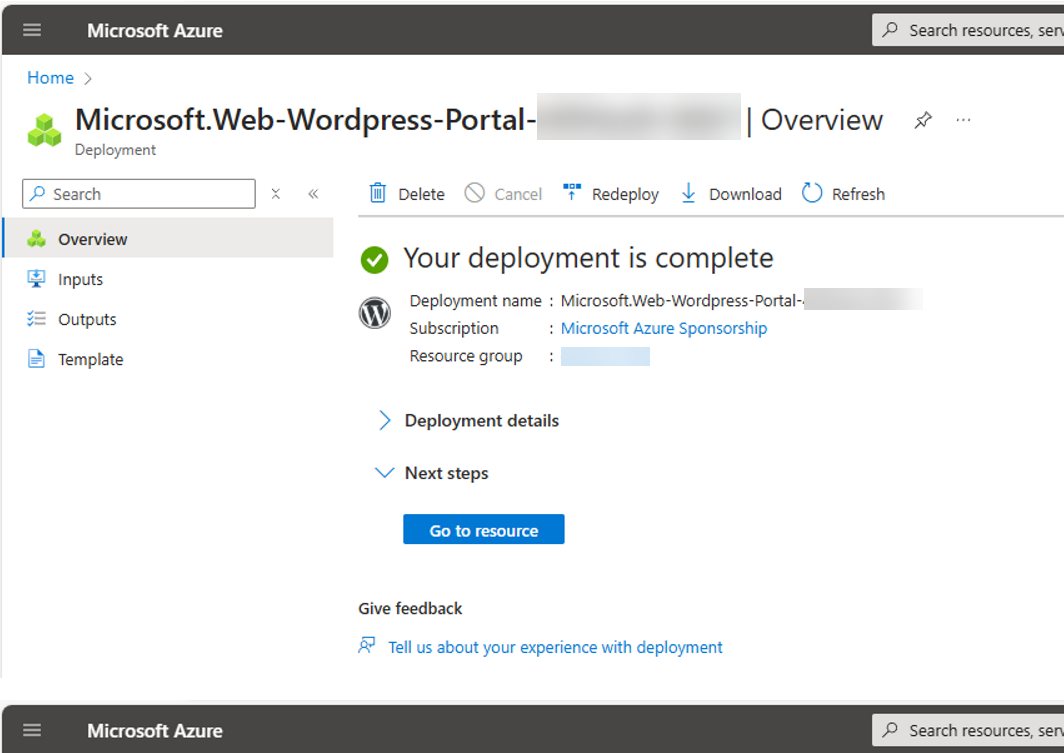Redeploy the WordPress deployment
Viewport: 1064px width, 753px height.
click(x=611, y=194)
